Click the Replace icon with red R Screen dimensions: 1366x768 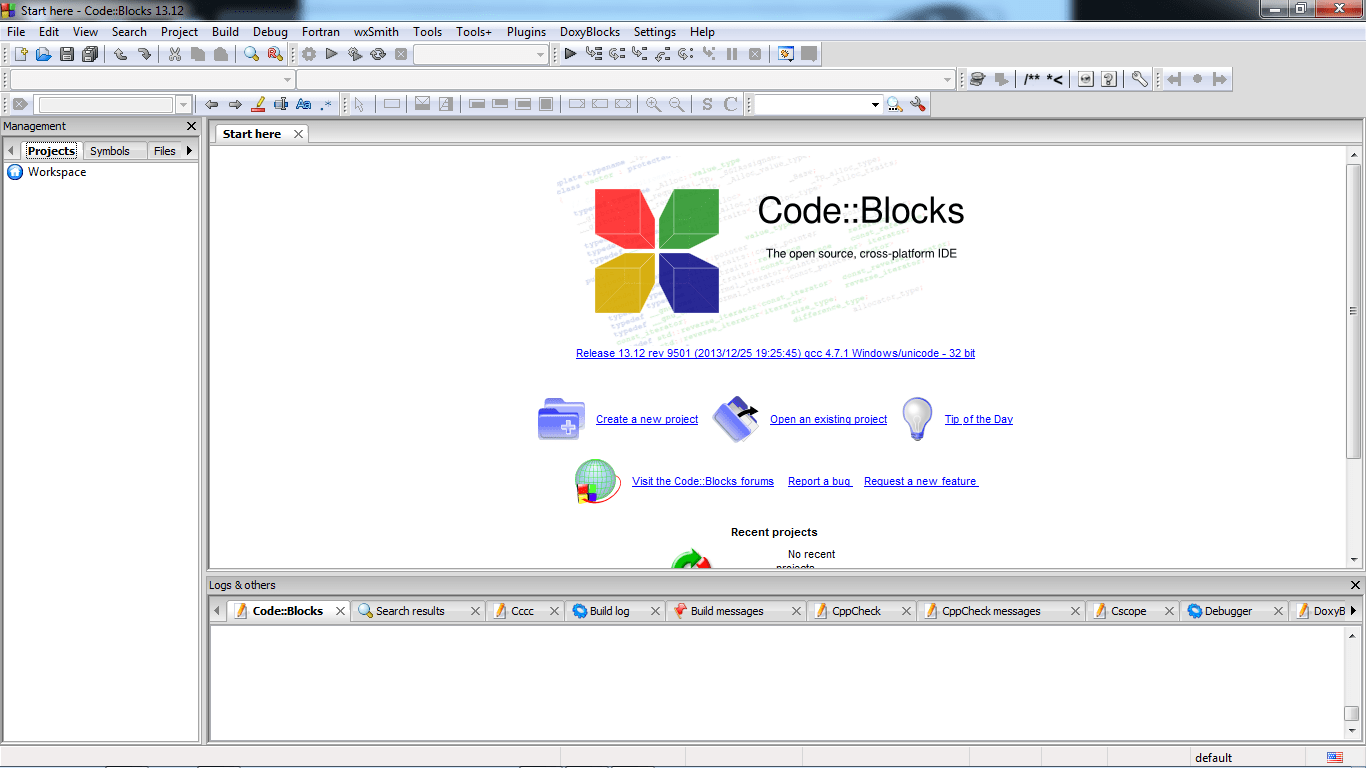[275, 54]
